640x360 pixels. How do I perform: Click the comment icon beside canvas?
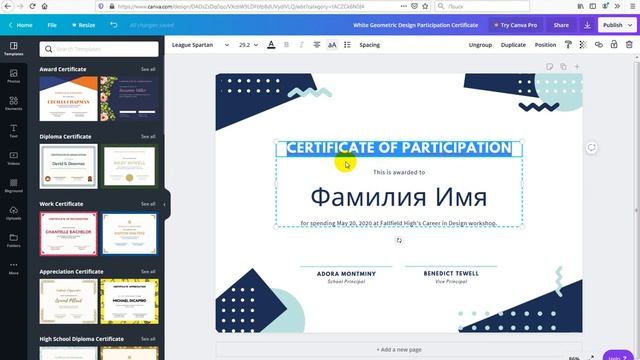(591, 148)
